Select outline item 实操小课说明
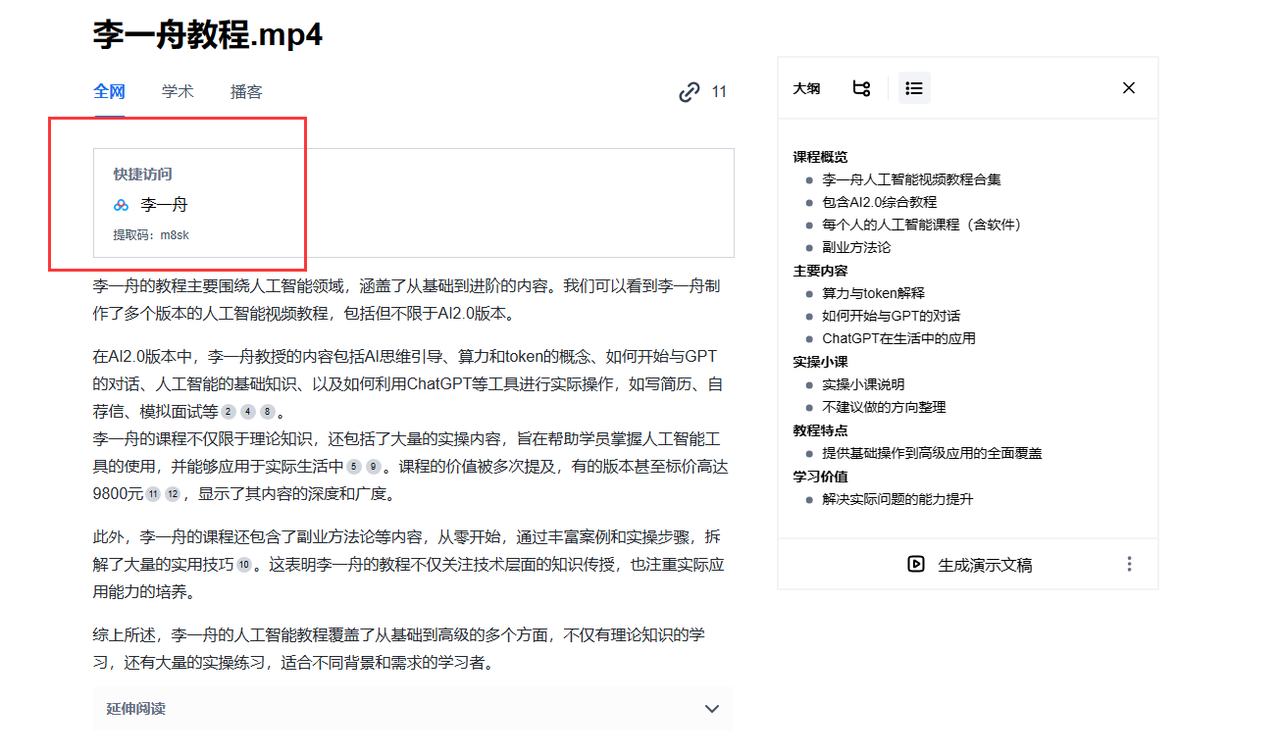1280x755 pixels. coord(863,384)
